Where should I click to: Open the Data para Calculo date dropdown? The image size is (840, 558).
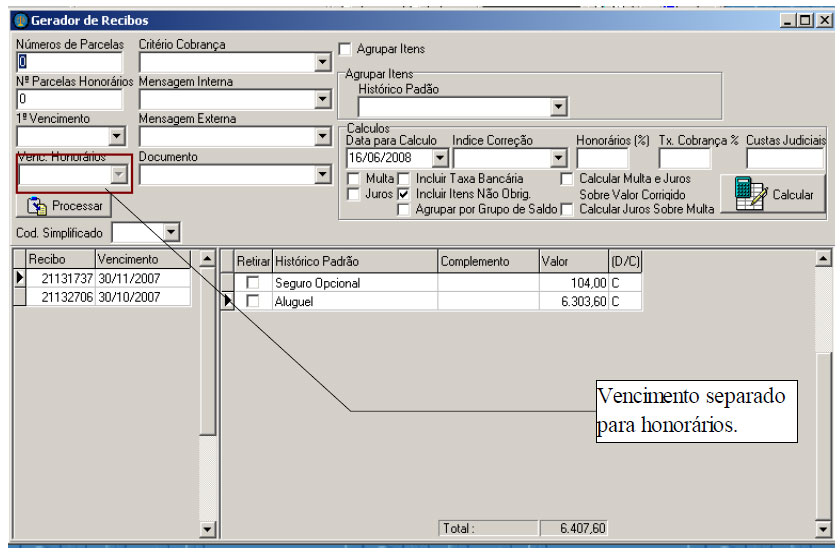click(440, 158)
